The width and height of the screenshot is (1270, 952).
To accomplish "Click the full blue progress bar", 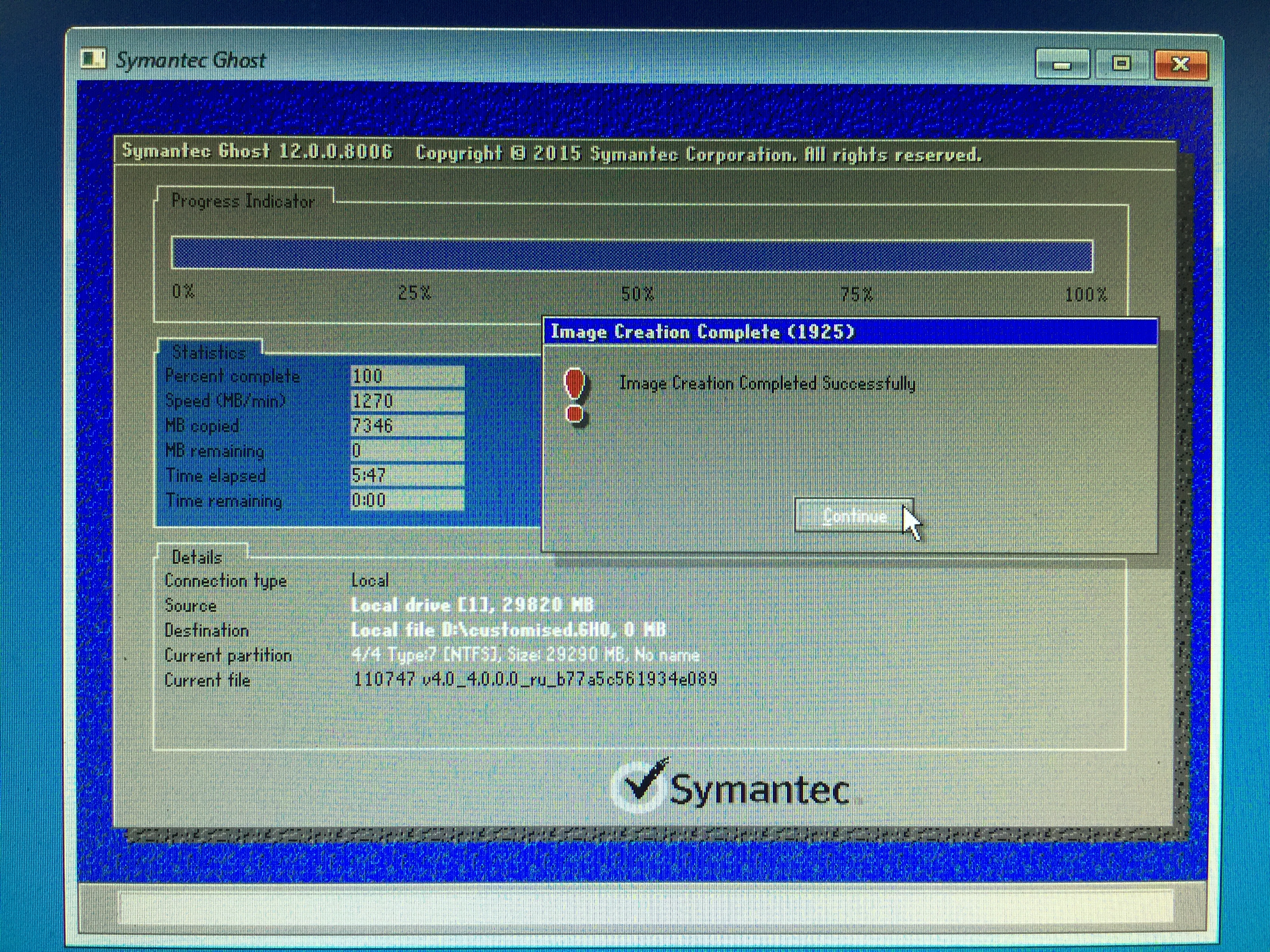I will pos(631,255).
